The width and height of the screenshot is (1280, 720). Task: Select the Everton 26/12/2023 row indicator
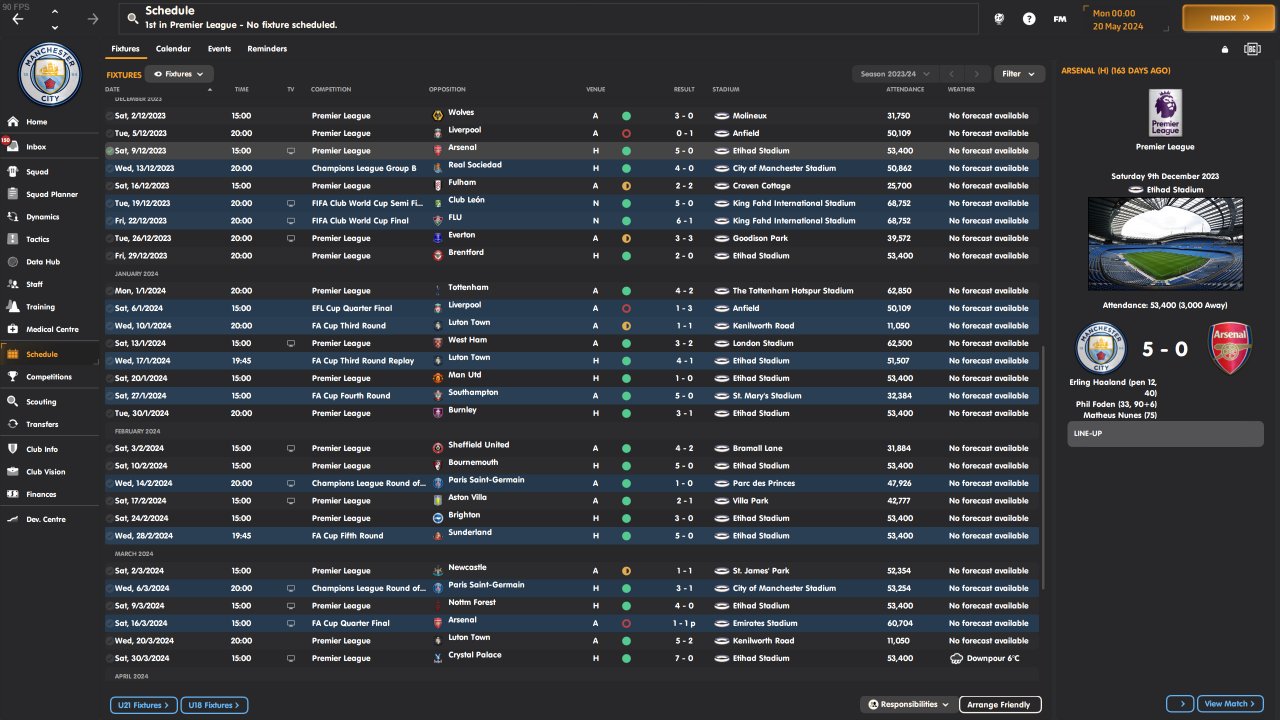pos(110,238)
